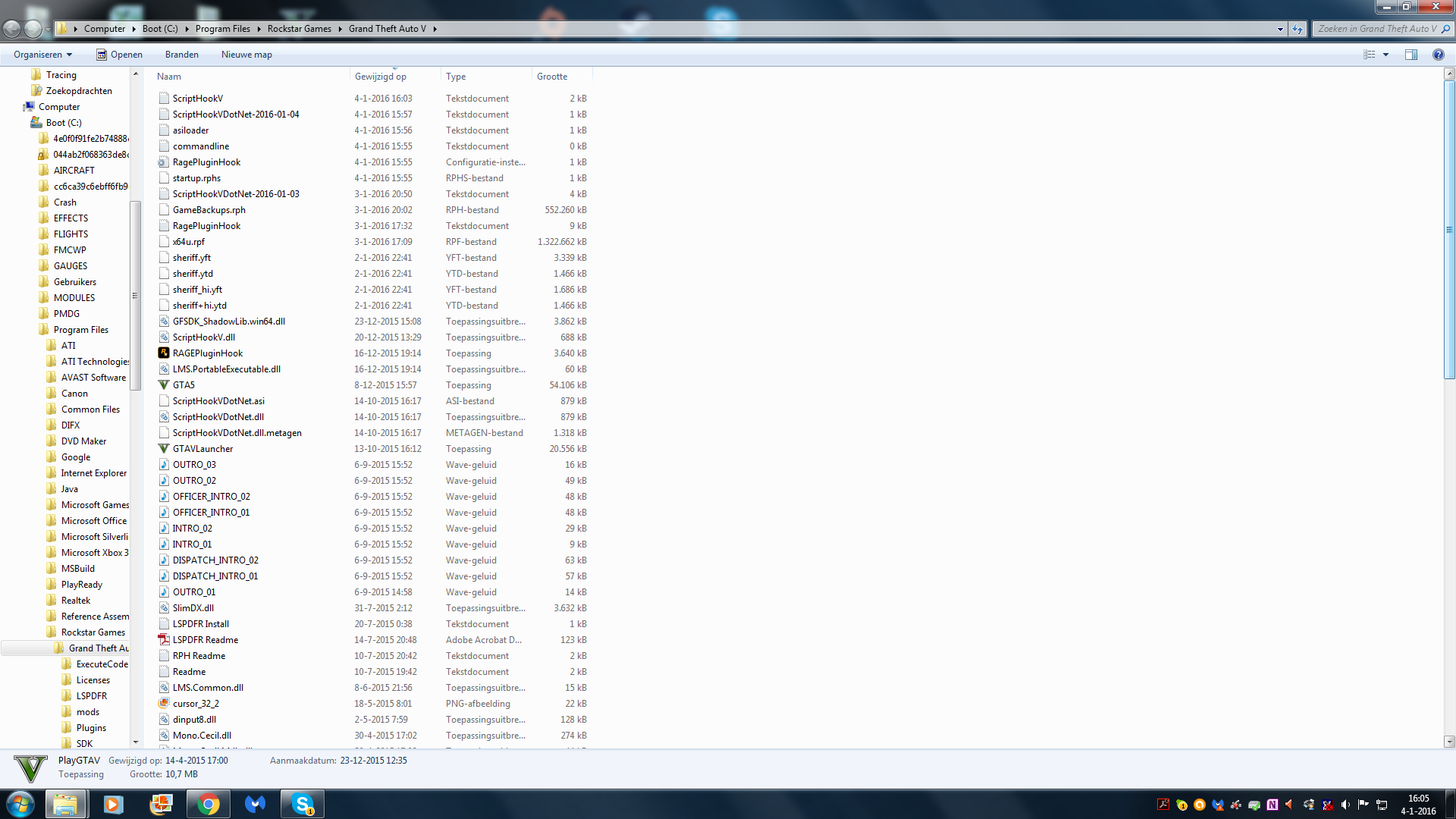Open the view options dropdown arrow
This screenshot has width=1456, height=819.
(1385, 55)
